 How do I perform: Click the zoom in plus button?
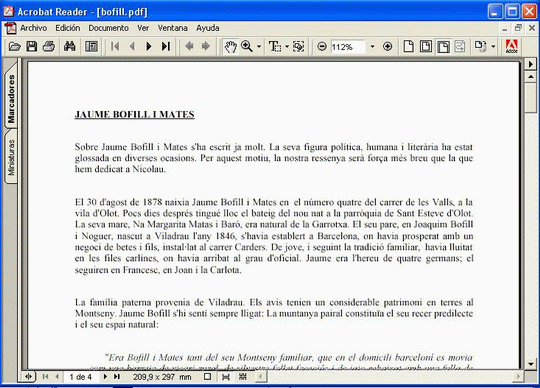(x=387, y=46)
